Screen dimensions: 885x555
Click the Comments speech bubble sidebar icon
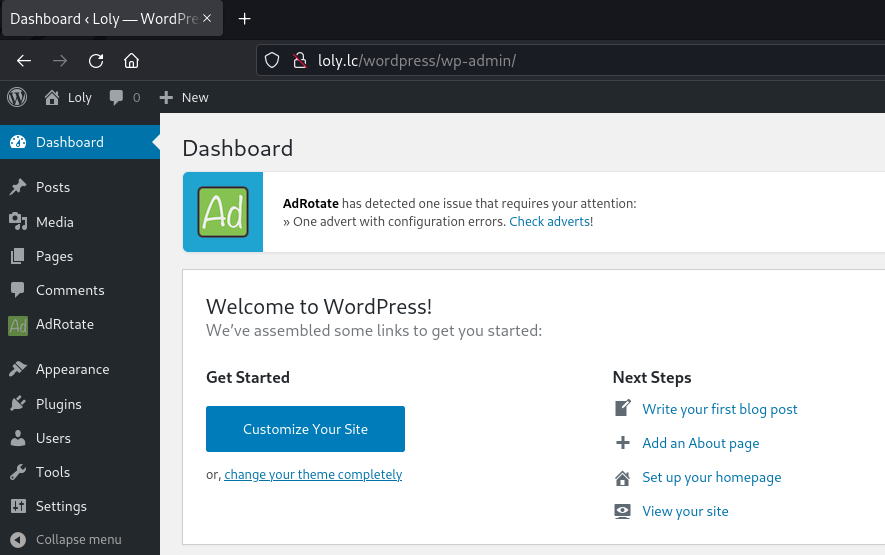click(x=18, y=290)
